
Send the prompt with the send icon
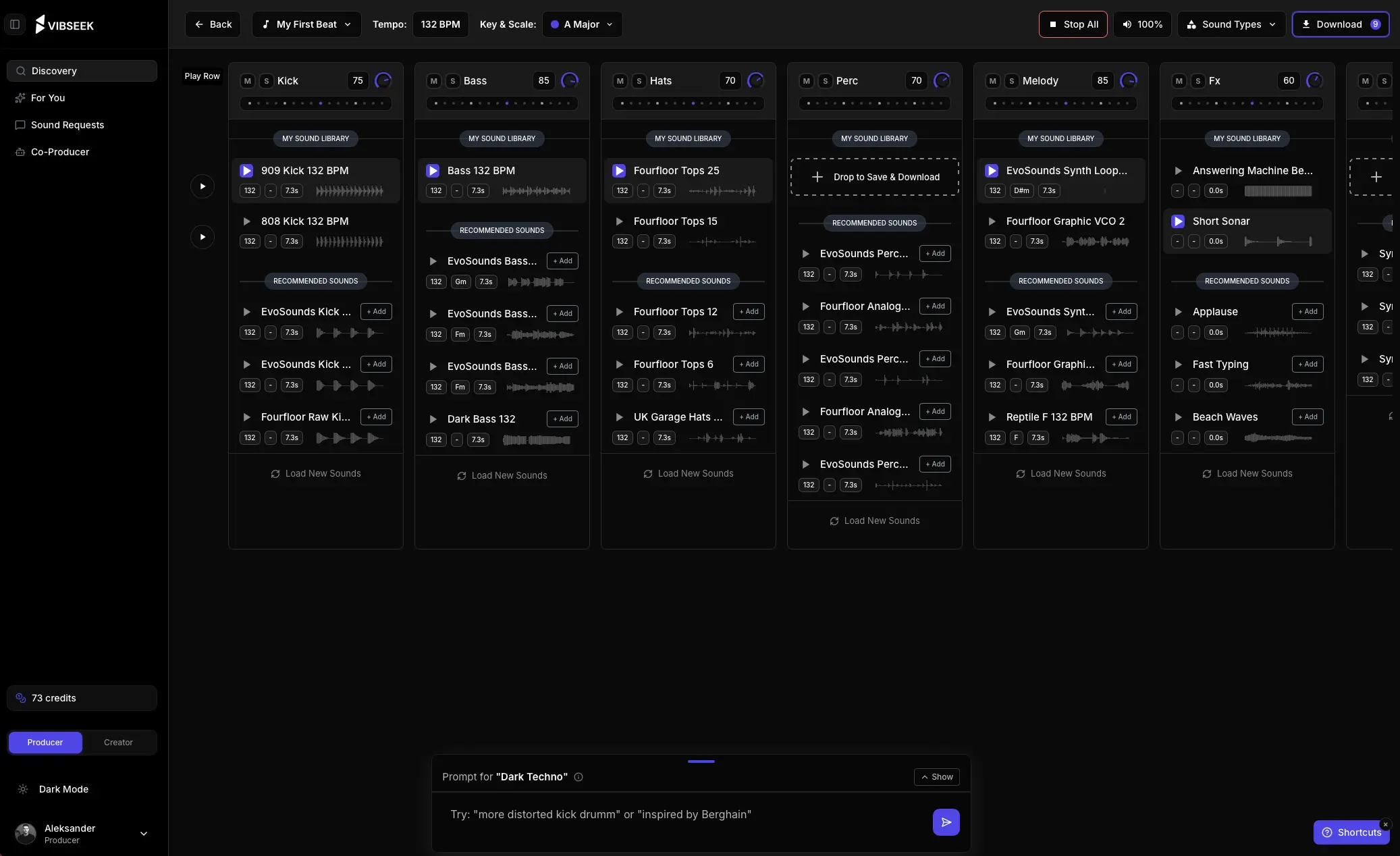(944, 822)
